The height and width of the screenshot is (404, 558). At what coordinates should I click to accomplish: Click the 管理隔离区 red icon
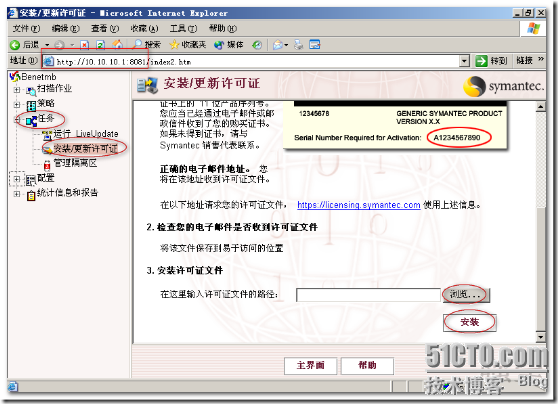pos(47,165)
